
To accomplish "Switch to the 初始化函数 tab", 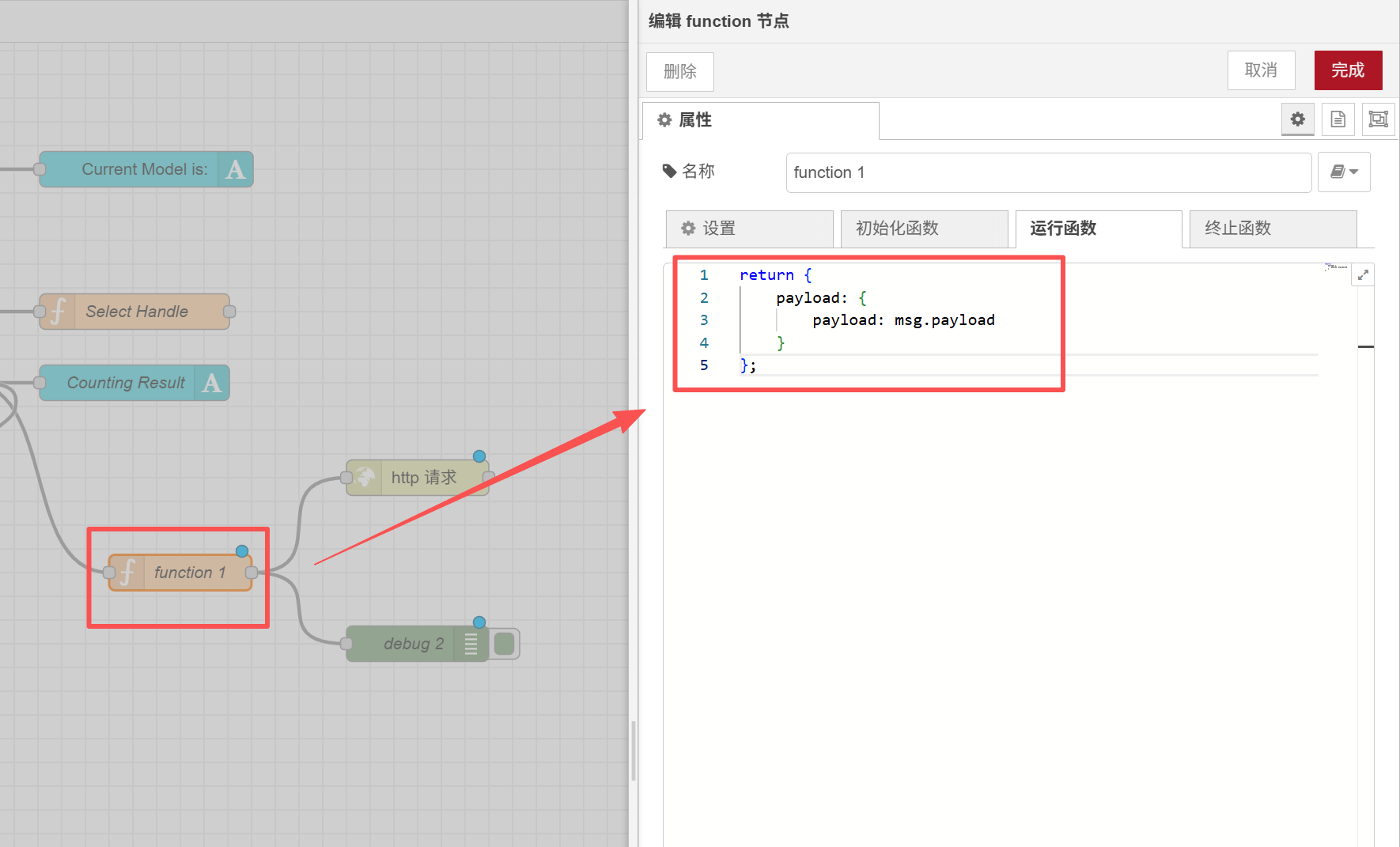I will tap(924, 229).
